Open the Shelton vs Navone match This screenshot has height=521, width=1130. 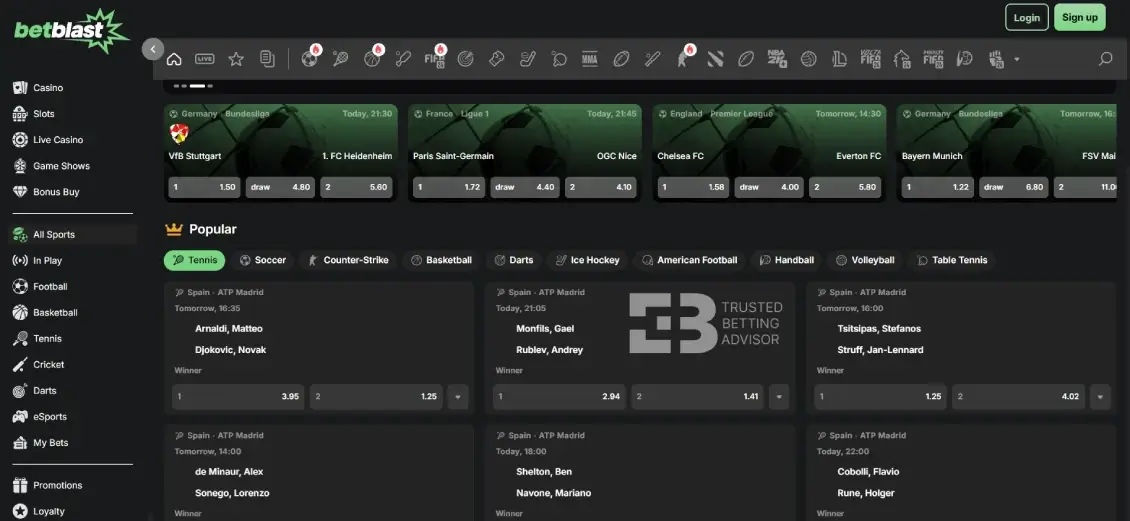(639, 473)
